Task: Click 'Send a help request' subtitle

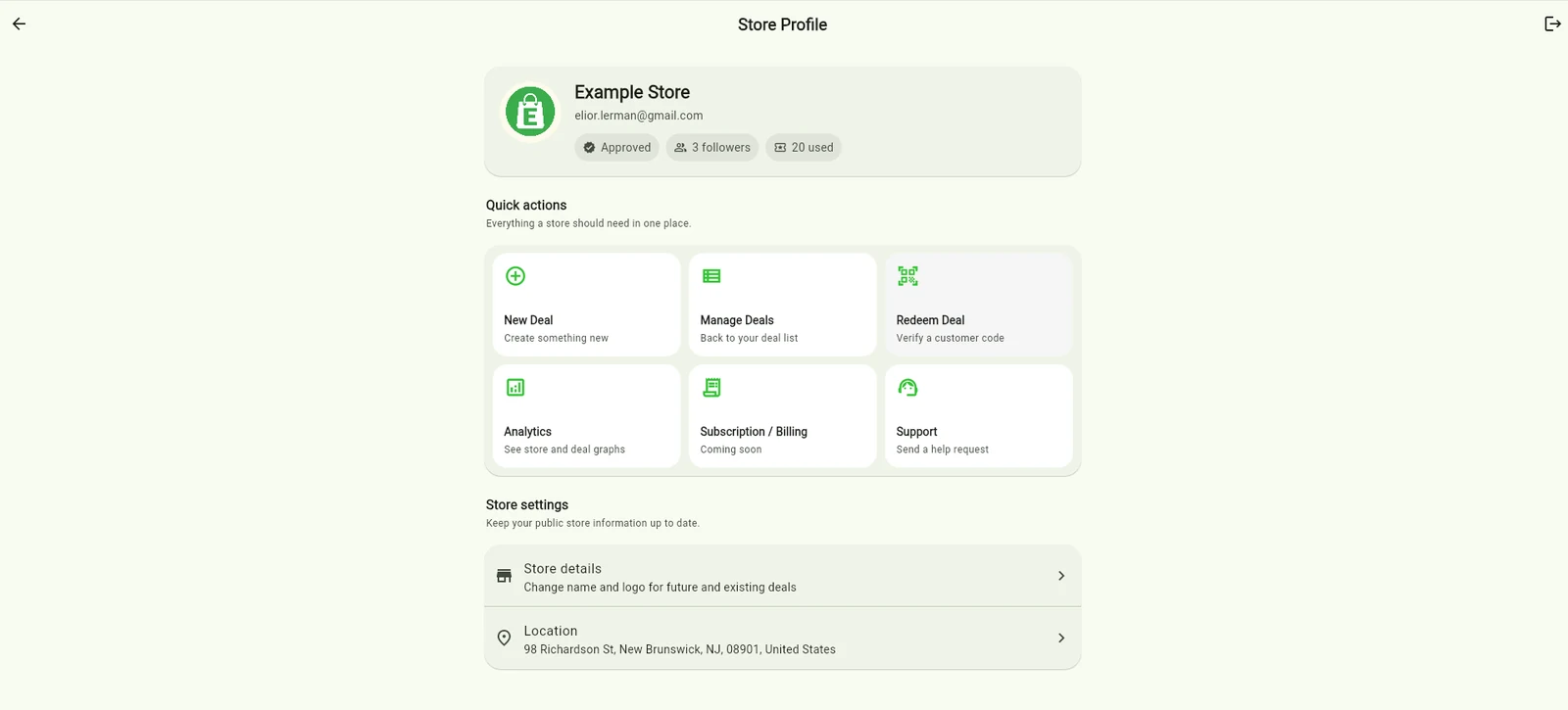Action: coord(942,450)
